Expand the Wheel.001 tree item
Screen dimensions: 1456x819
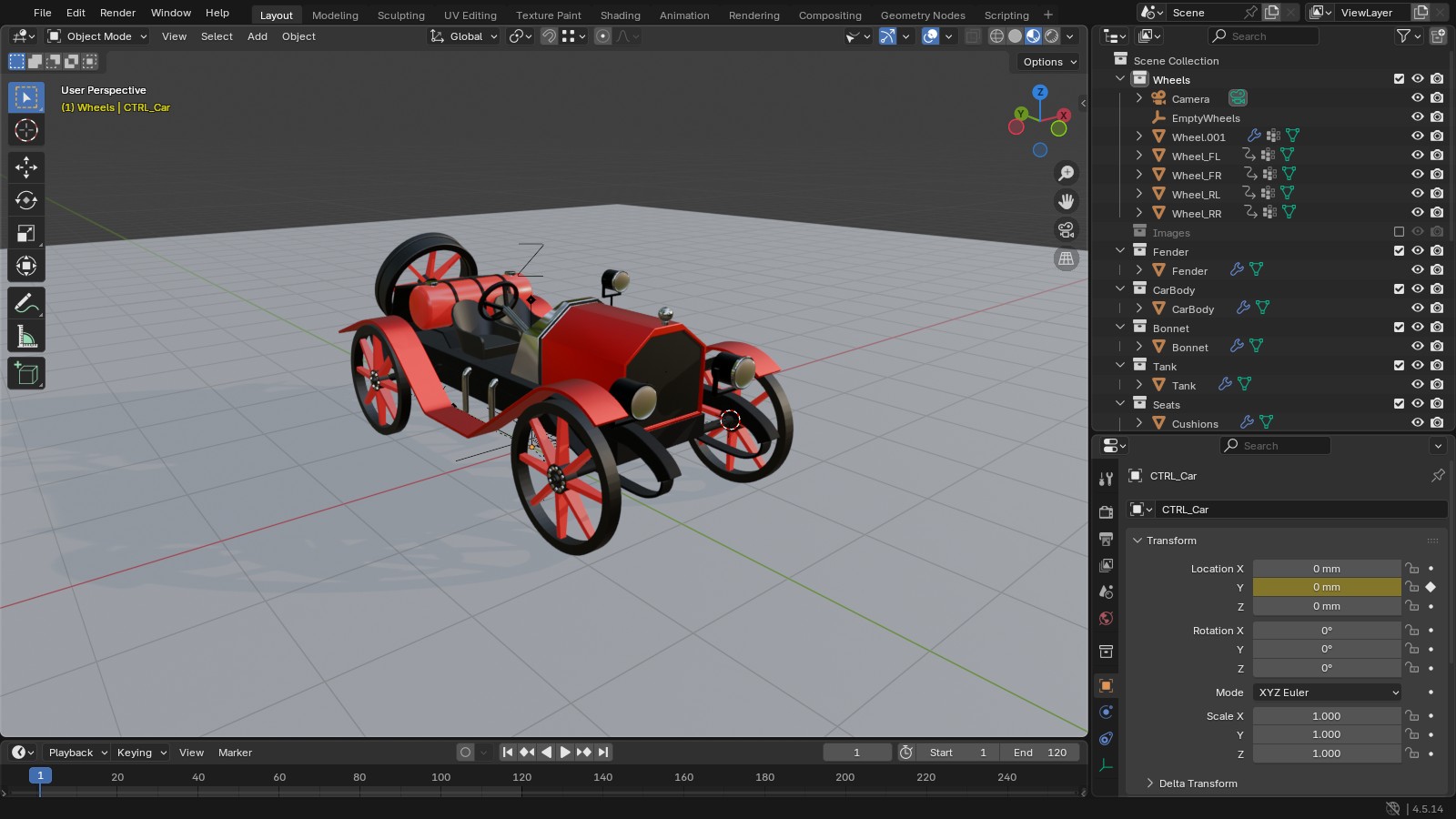point(1138,136)
